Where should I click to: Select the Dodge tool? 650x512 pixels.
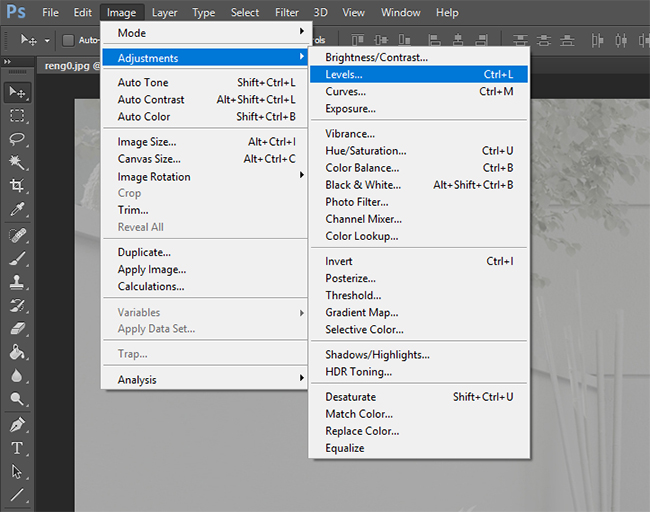point(17,399)
